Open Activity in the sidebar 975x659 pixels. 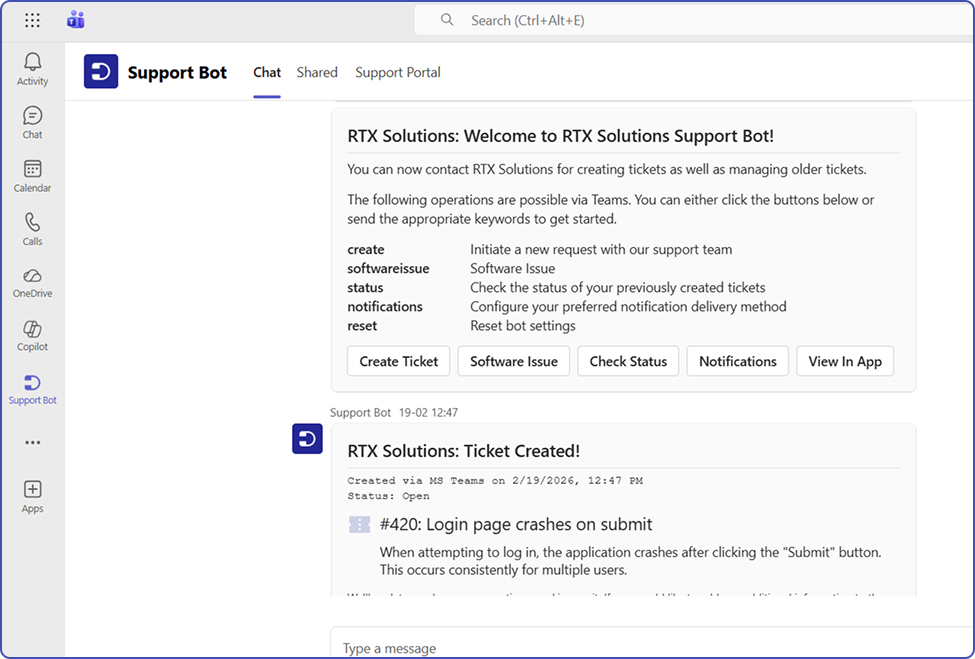point(32,69)
